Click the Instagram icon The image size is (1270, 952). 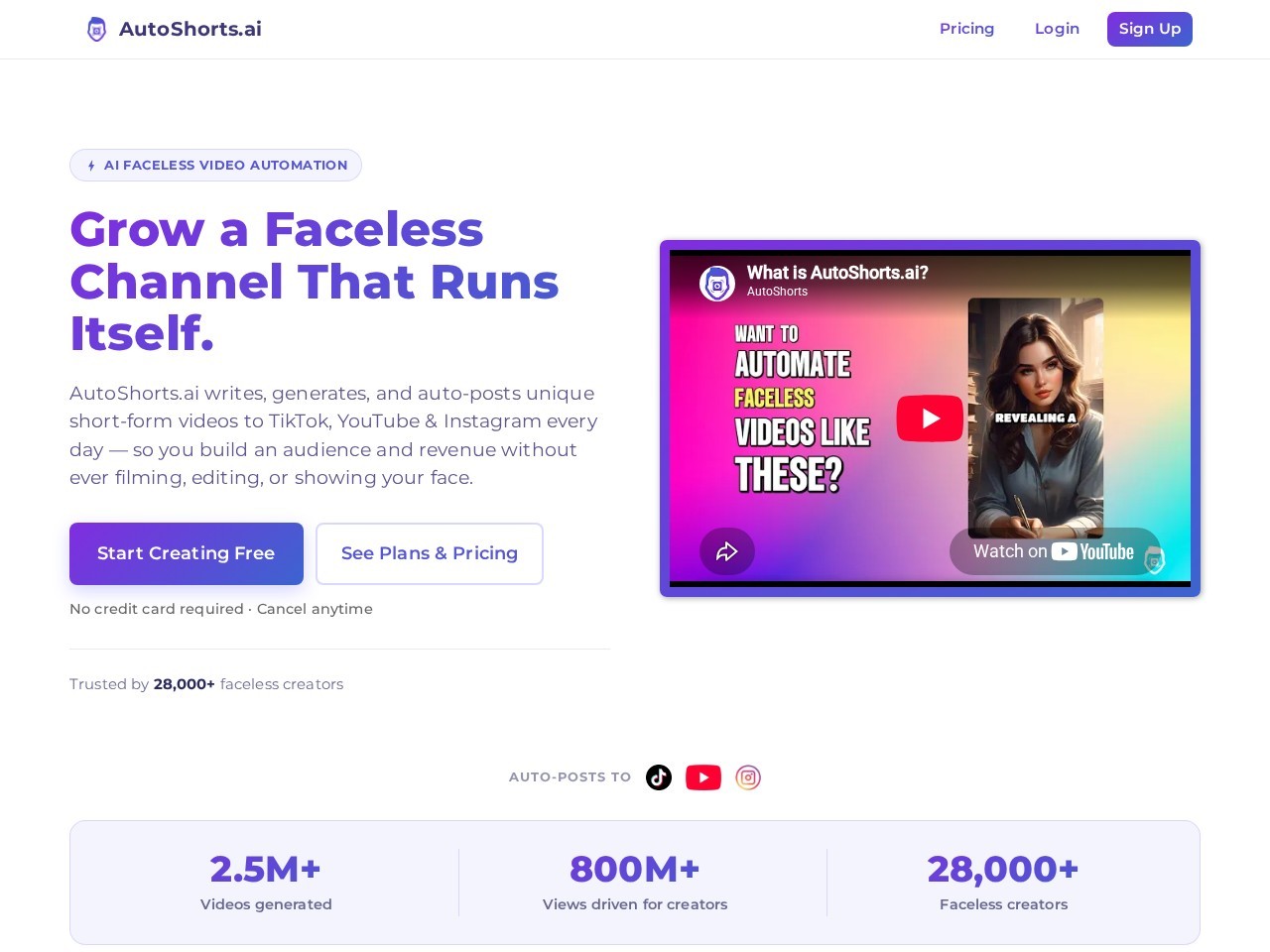pyautogui.click(x=748, y=777)
